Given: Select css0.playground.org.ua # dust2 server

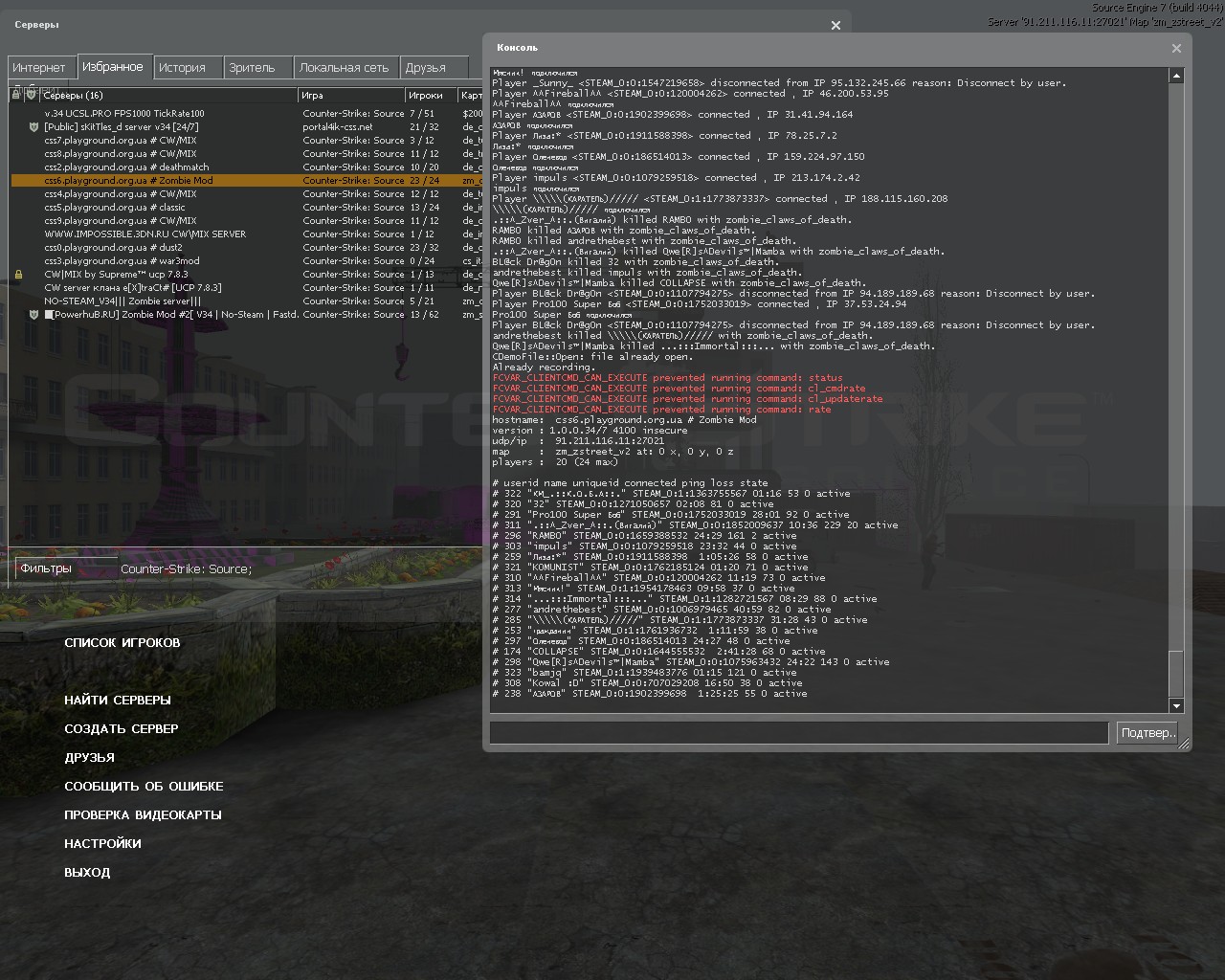Looking at the screenshot, I should pos(247,247).
